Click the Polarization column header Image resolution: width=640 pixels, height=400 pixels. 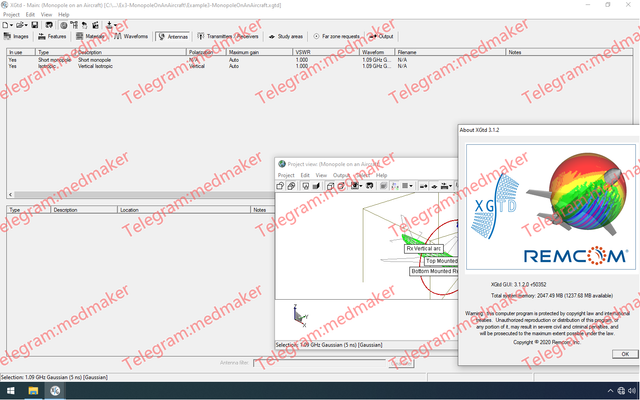206,52
